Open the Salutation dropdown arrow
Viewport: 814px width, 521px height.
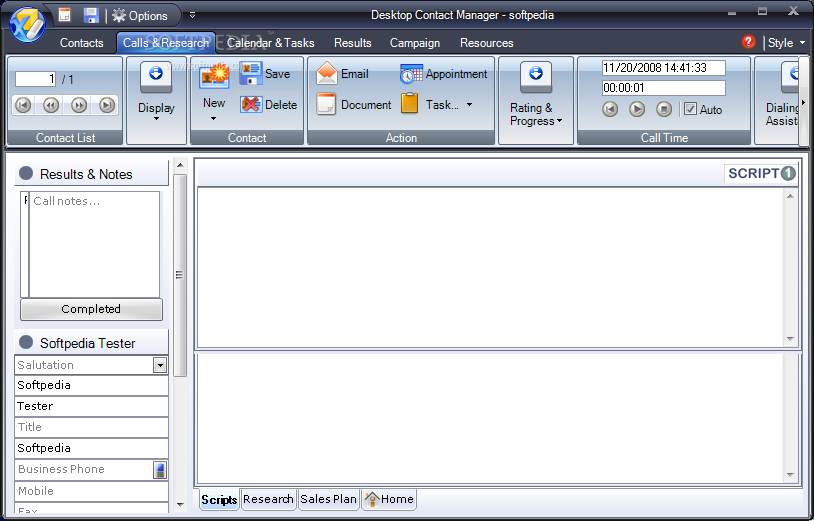(x=160, y=365)
